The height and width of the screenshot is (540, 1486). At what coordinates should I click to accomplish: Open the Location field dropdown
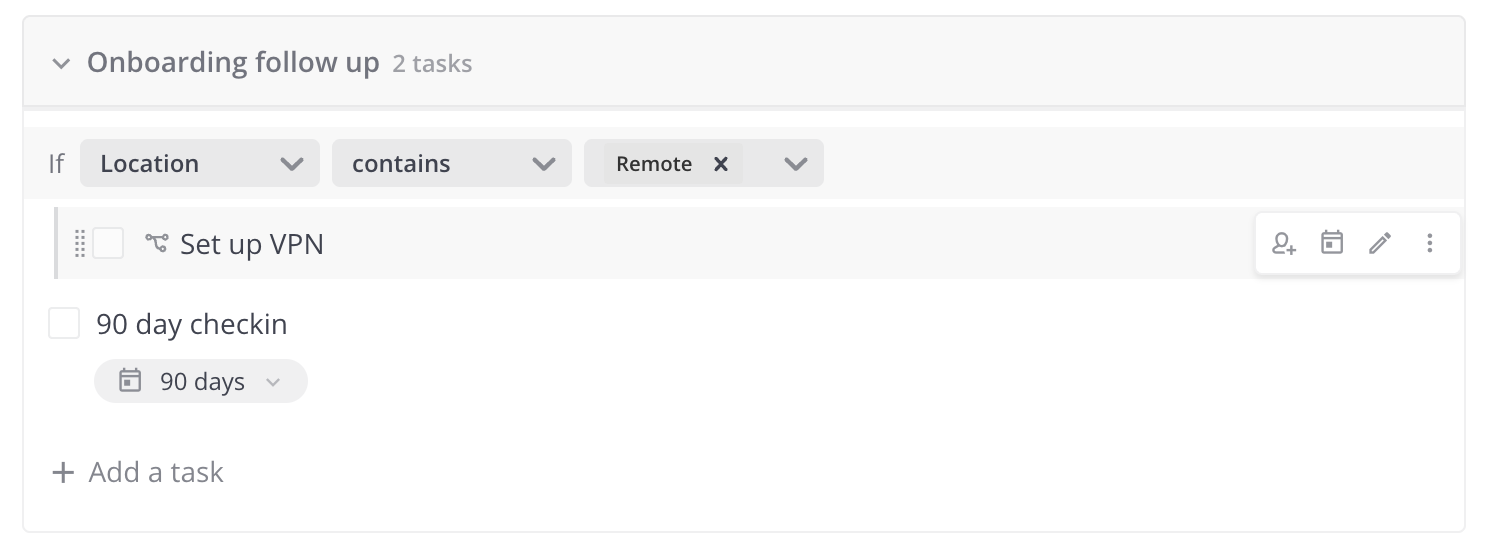199,163
